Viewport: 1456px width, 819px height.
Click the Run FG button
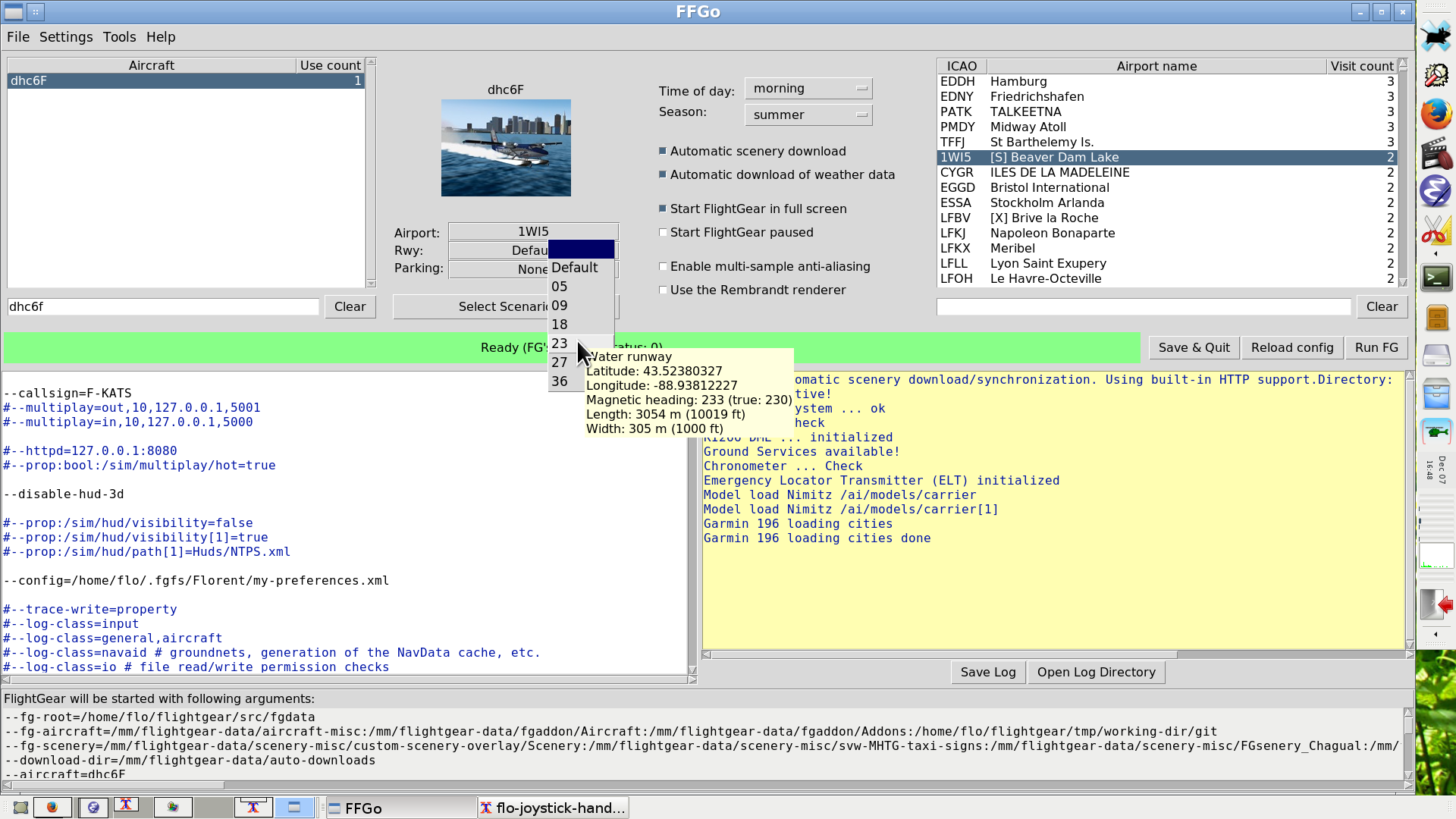(x=1376, y=347)
